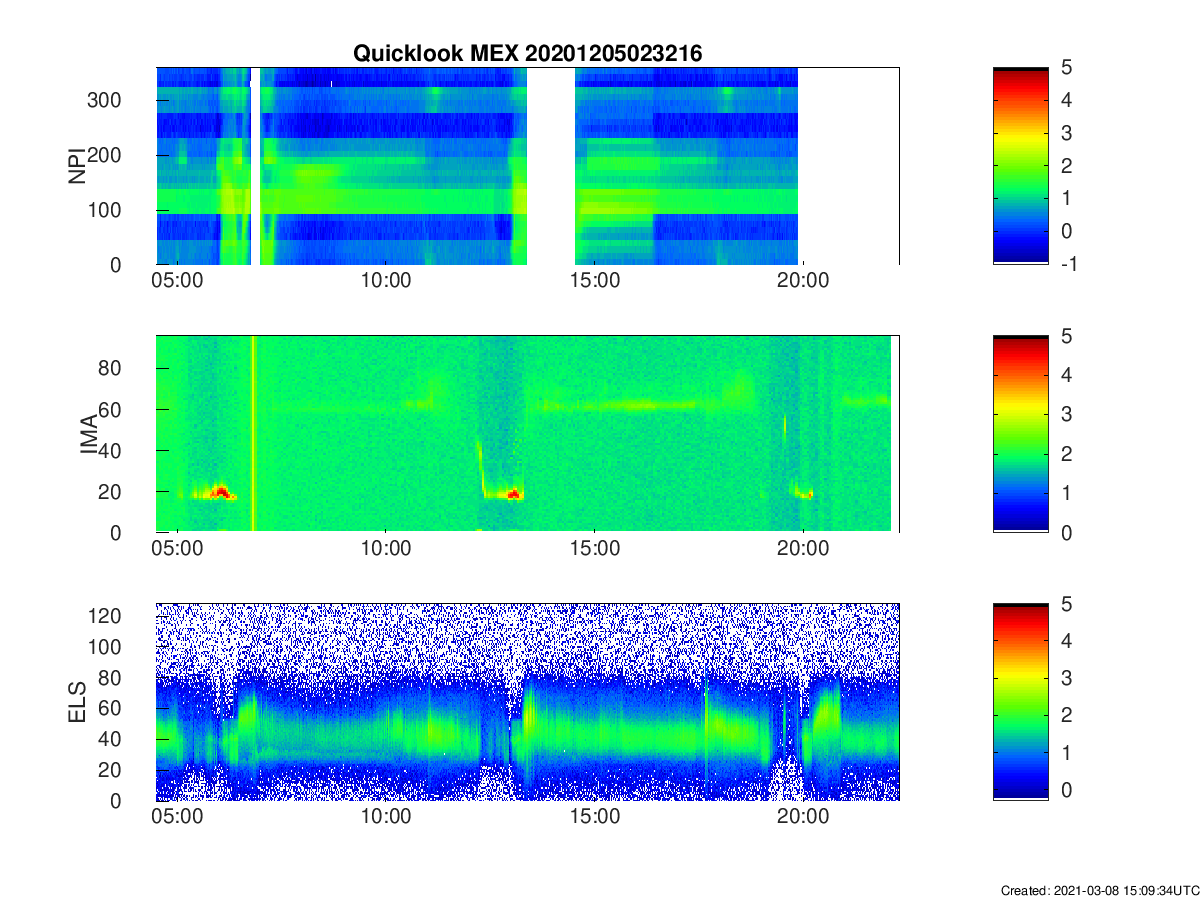The width and height of the screenshot is (1200, 900).
Task: Click the 3 label on IMA colorbar
Action: (x=1065, y=414)
